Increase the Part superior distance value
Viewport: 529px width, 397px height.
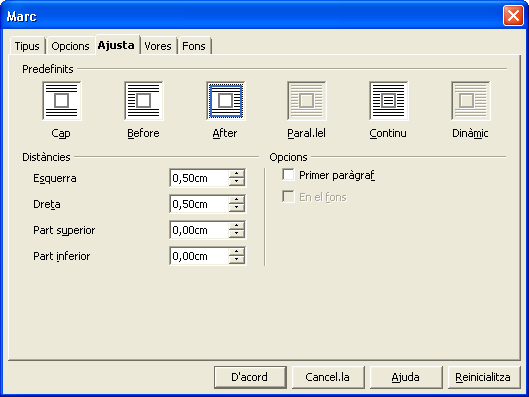point(236,226)
